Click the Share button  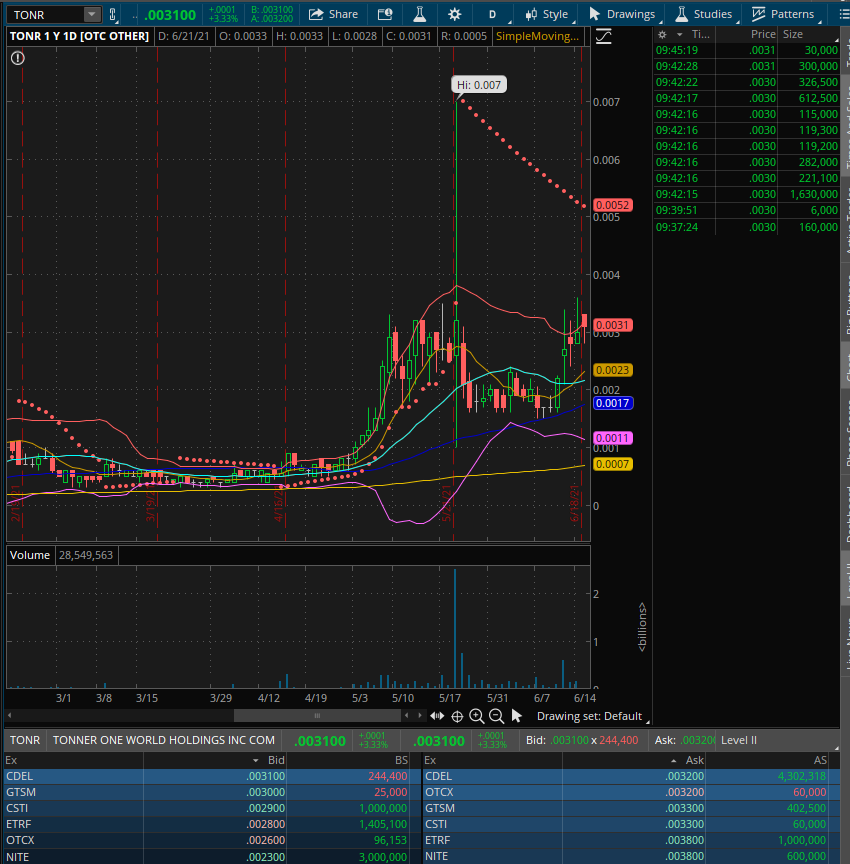click(x=333, y=14)
